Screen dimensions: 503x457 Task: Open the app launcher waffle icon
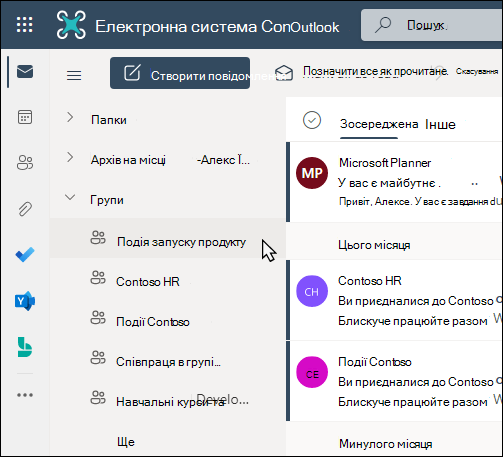25,25
